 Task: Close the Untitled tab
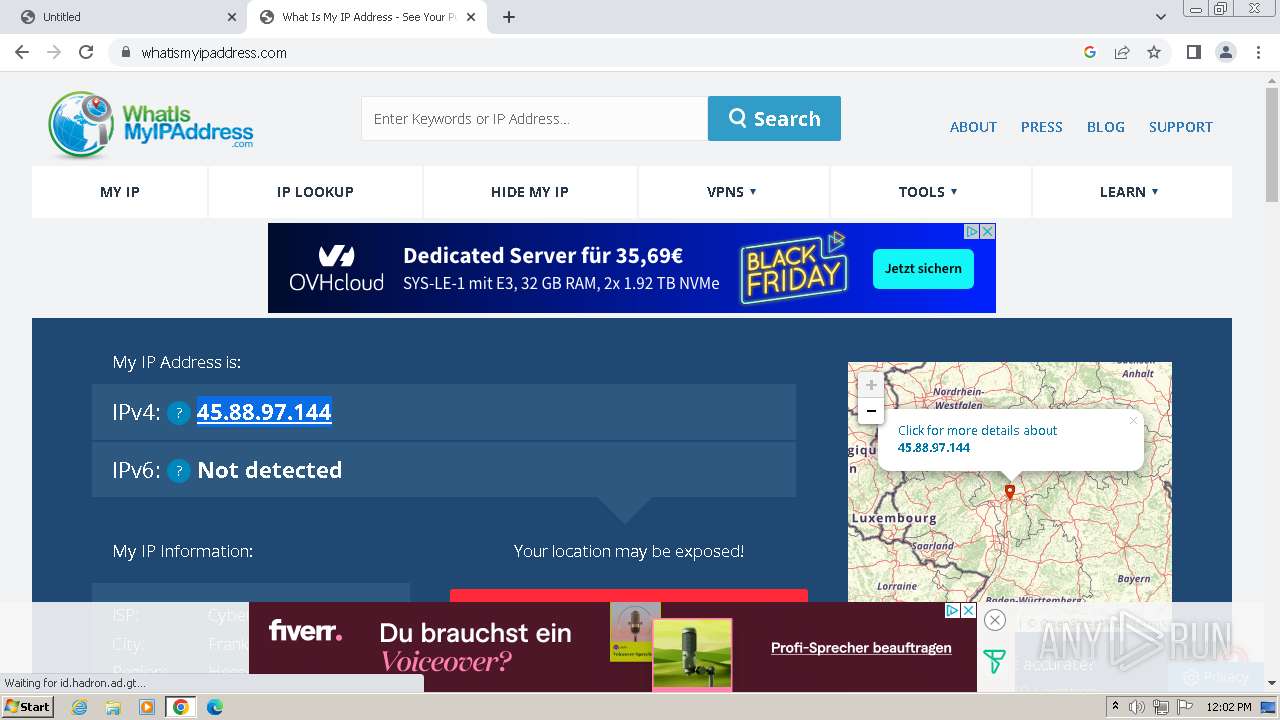(232, 17)
